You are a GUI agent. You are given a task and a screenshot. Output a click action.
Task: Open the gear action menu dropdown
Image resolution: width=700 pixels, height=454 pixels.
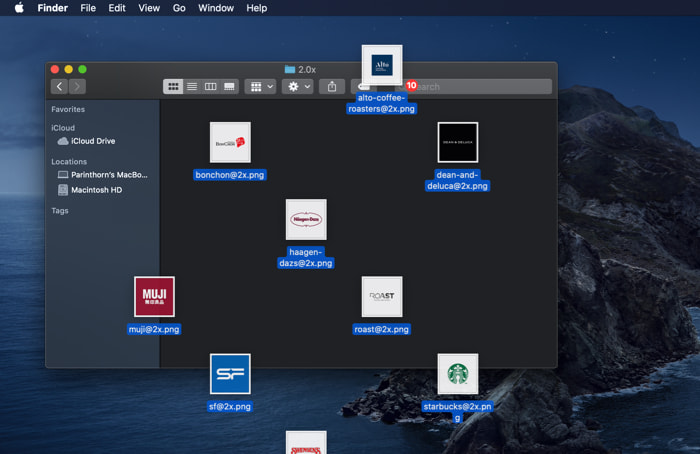[x=298, y=87]
